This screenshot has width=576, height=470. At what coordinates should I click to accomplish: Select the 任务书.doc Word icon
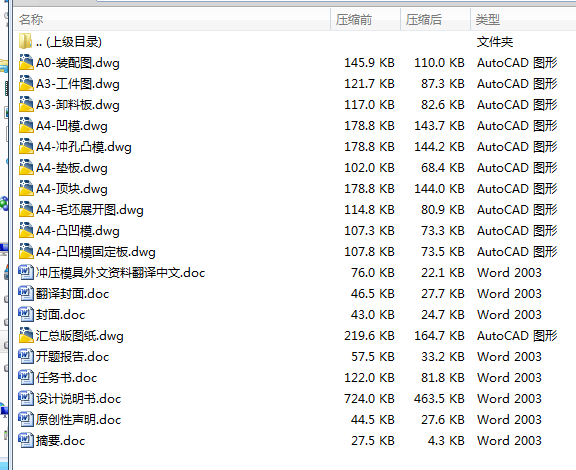pyautogui.click(x=26, y=377)
